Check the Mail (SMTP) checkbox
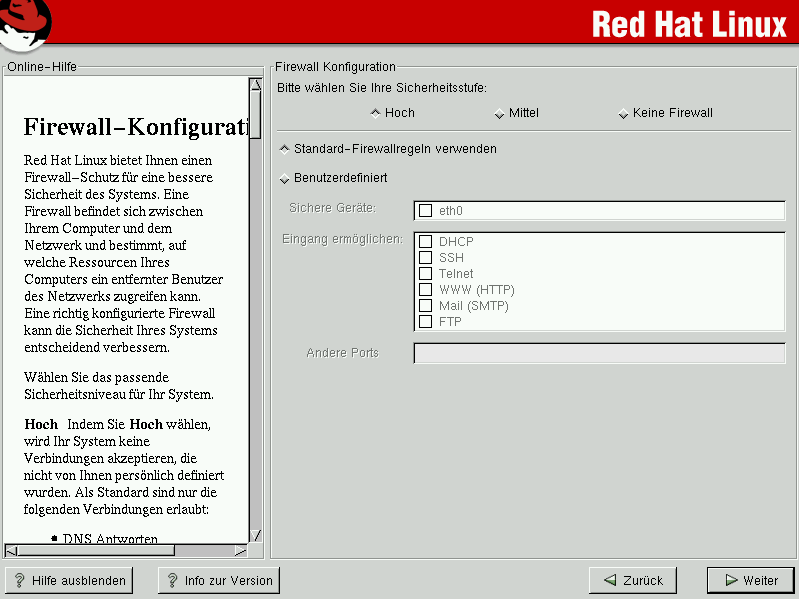The width and height of the screenshot is (799, 599). coord(426,306)
